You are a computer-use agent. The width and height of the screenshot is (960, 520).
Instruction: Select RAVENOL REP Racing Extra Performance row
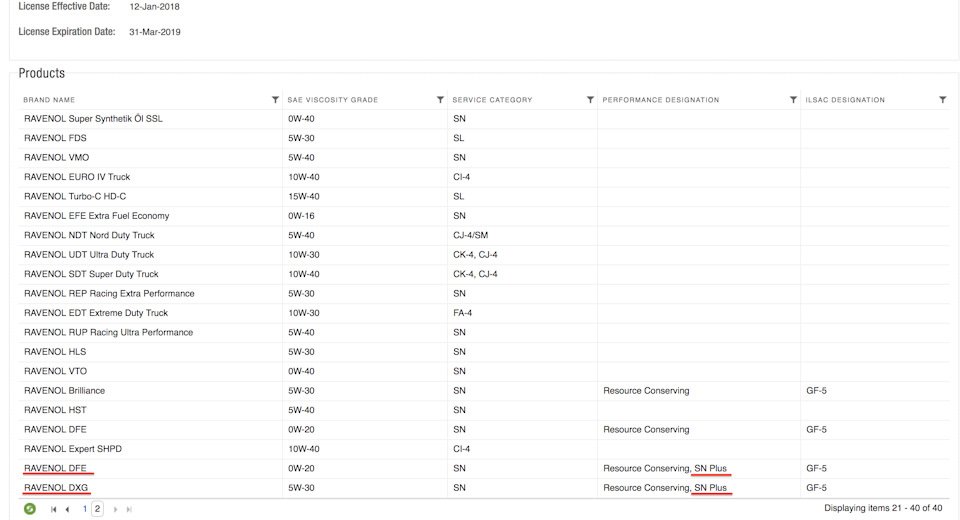click(484, 293)
